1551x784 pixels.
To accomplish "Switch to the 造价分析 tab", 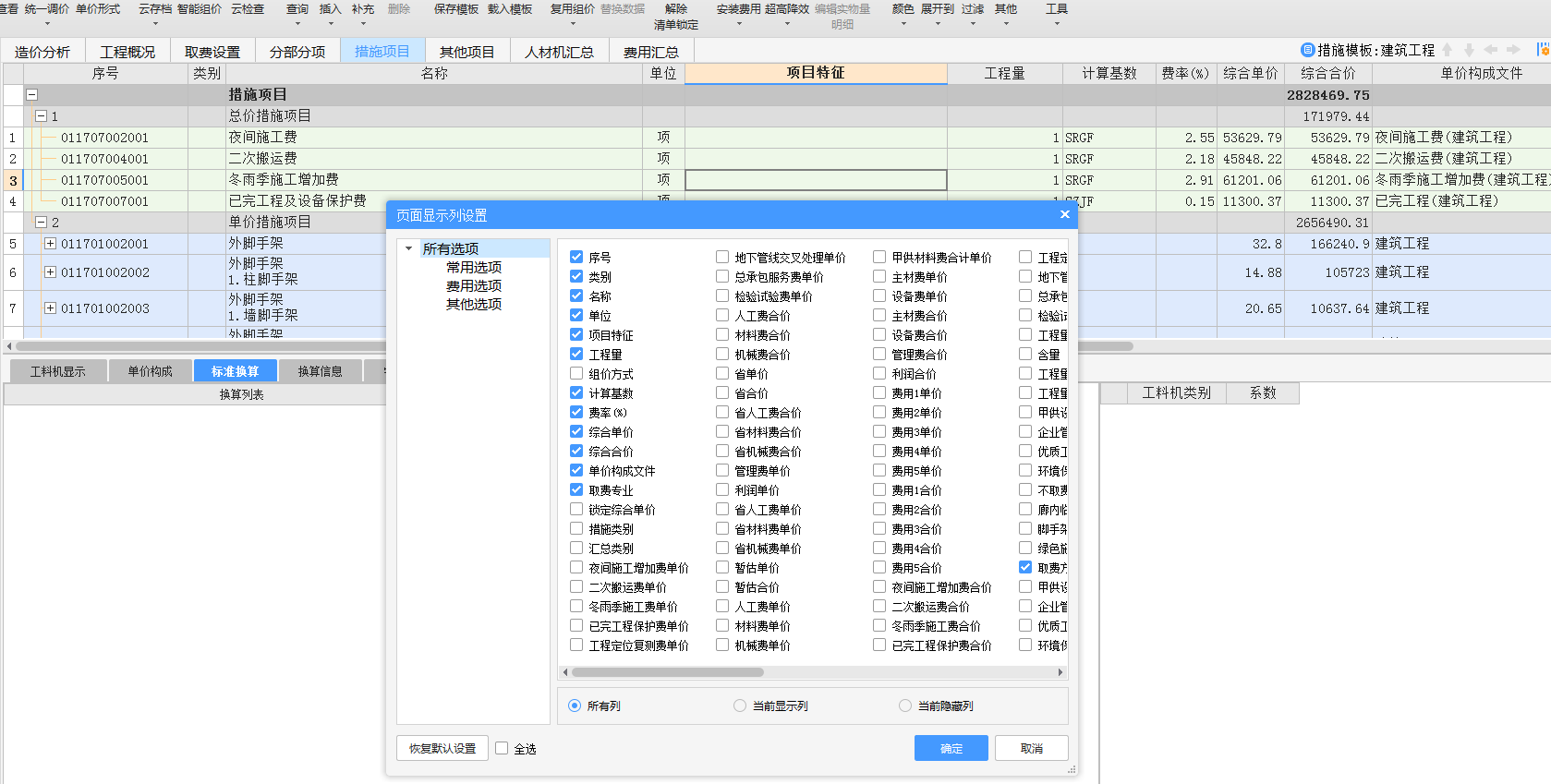I will (42, 52).
